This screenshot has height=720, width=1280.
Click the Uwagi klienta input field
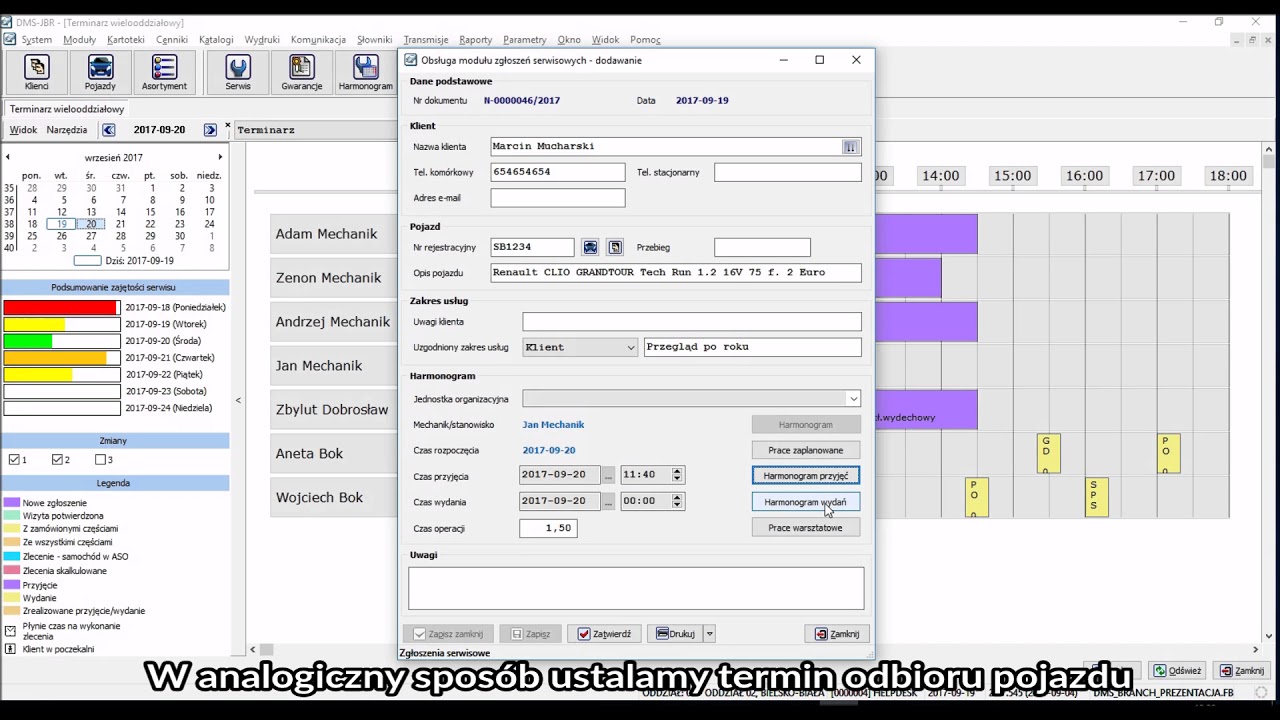pyautogui.click(x=691, y=322)
